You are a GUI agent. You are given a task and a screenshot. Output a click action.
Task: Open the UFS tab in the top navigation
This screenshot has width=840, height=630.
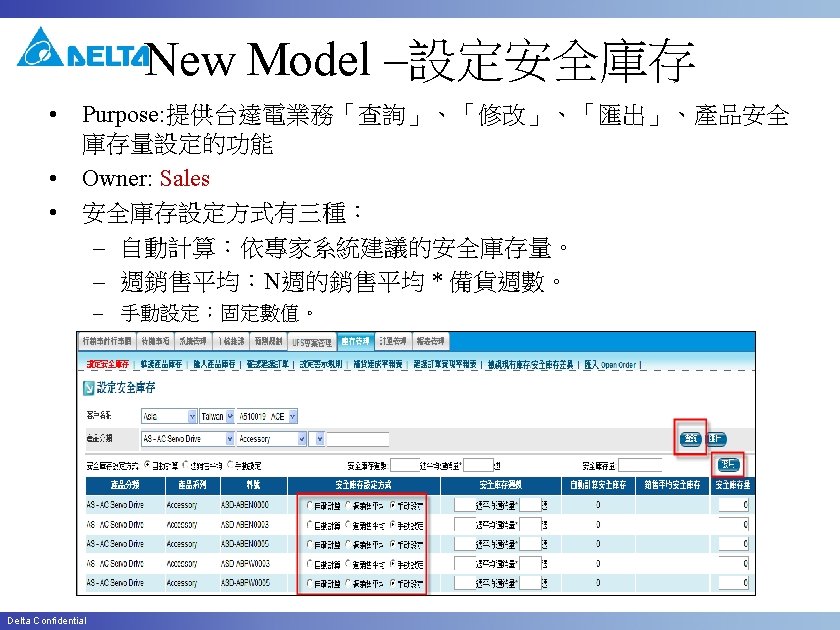click(x=312, y=342)
